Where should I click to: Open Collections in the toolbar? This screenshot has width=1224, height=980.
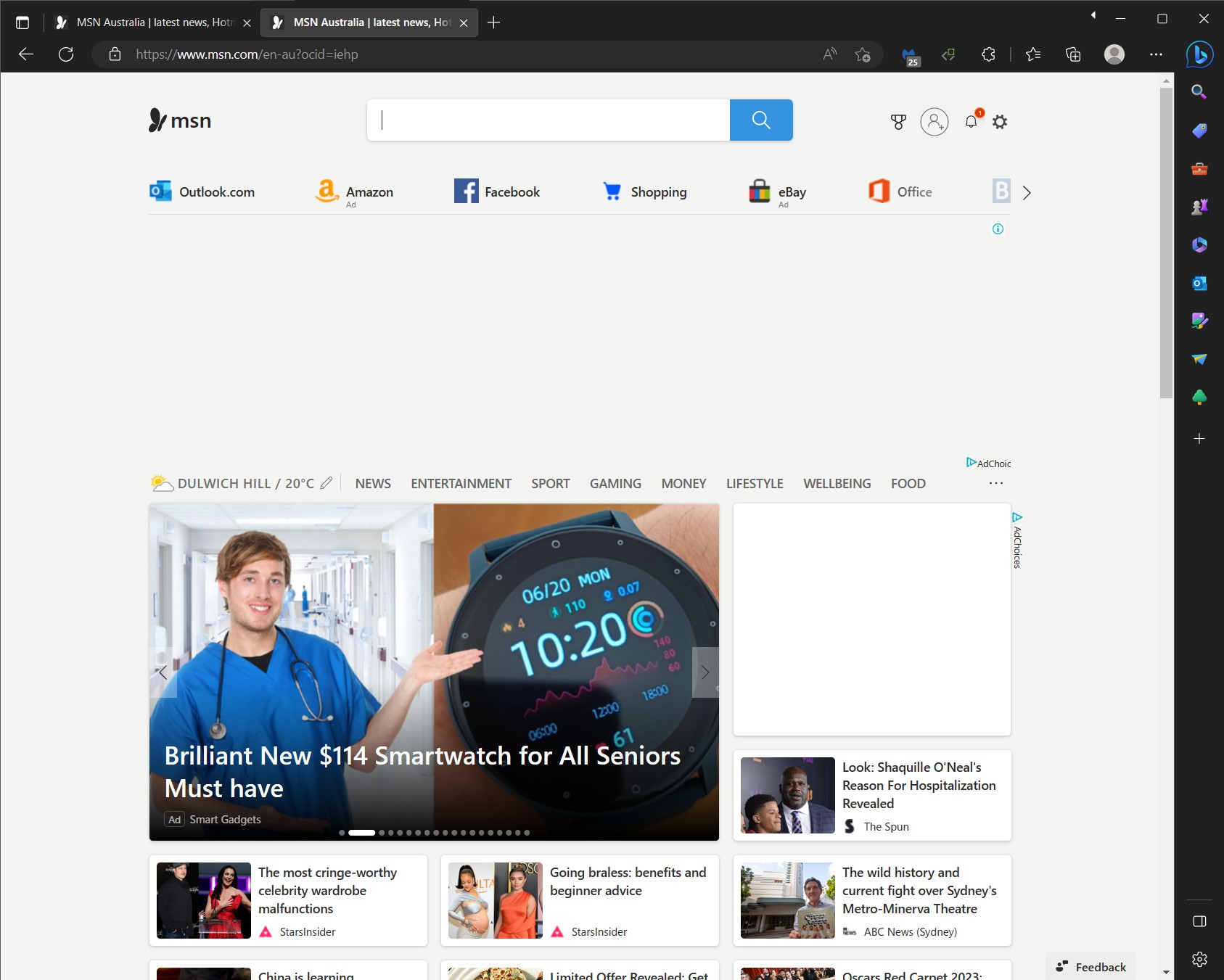(1073, 54)
